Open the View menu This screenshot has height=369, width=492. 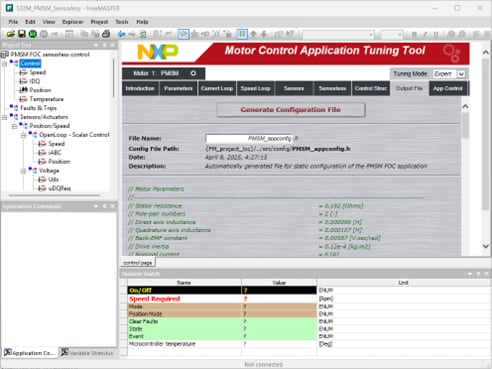click(49, 22)
